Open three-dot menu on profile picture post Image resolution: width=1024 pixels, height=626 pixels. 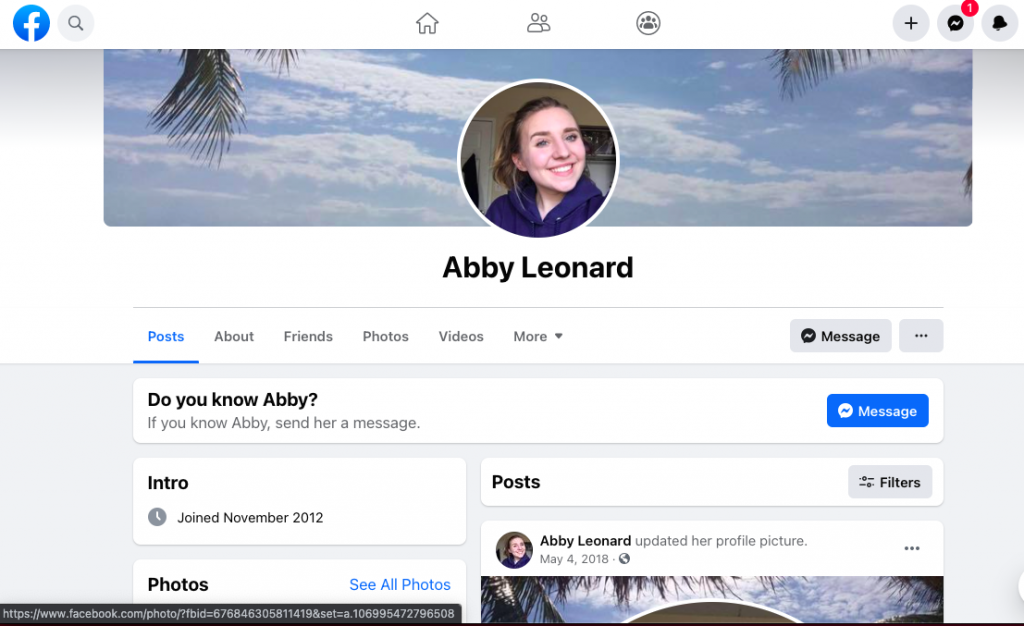pyautogui.click(x=912, y=548)
